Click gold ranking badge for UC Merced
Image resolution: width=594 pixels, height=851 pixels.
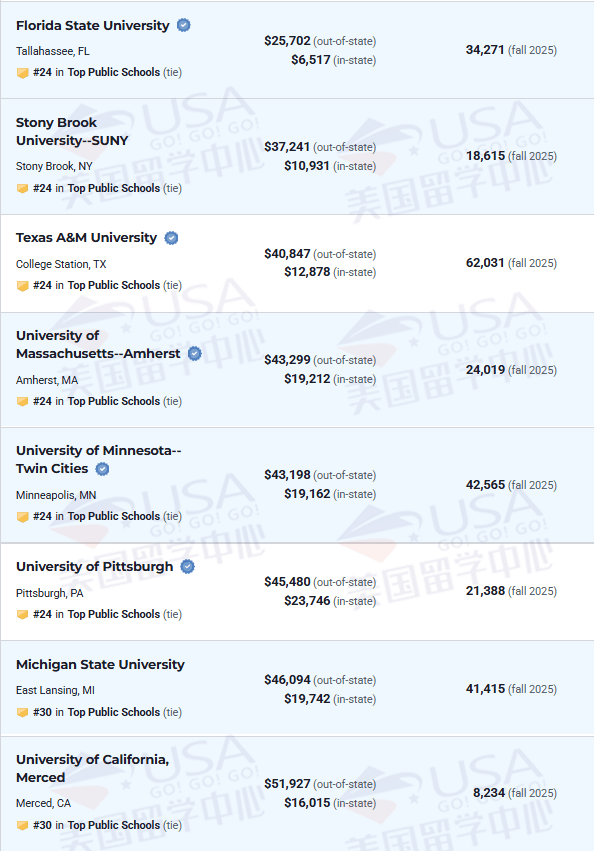click(x=22, y=825)
